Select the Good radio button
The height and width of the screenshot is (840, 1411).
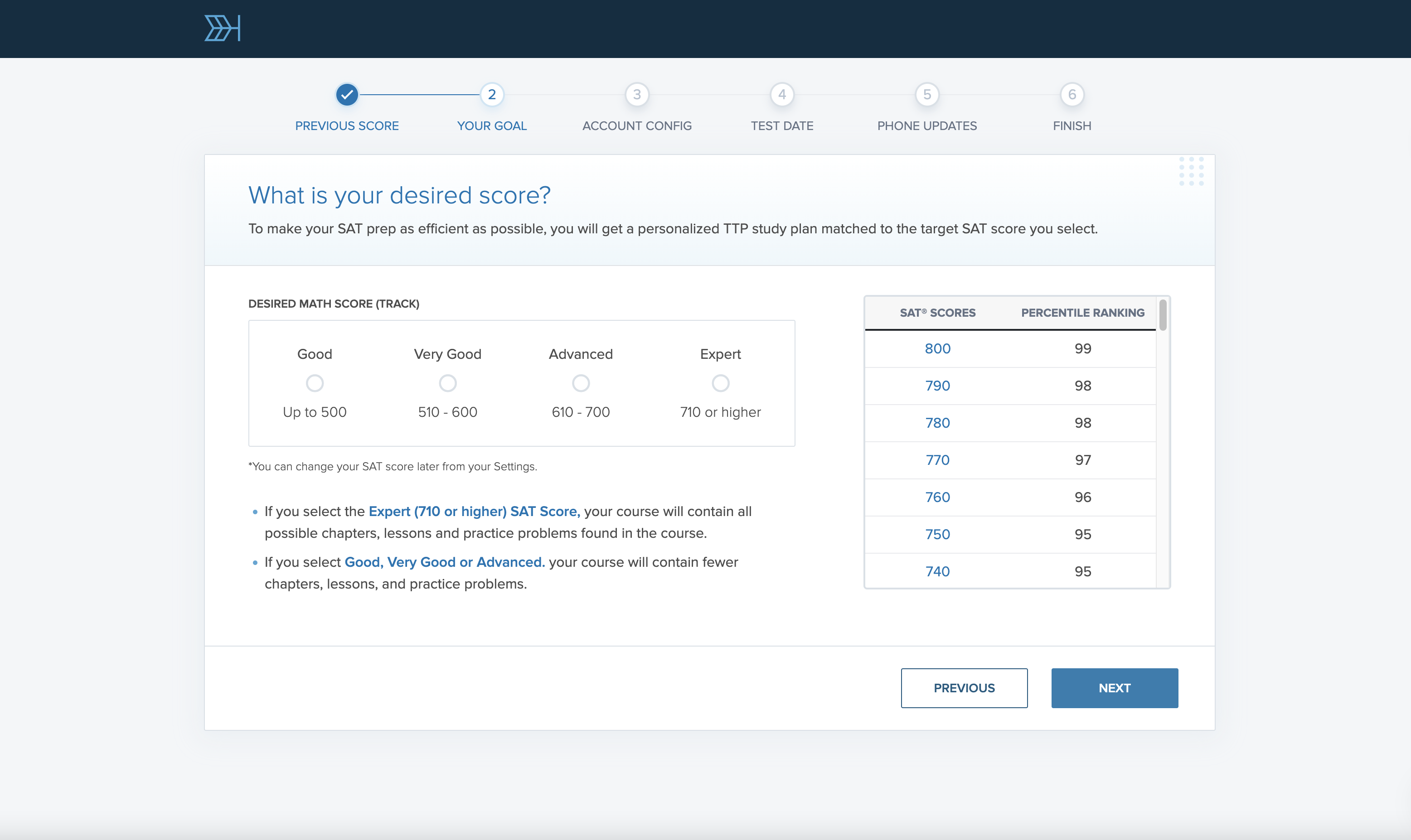[x=314, y=383]
